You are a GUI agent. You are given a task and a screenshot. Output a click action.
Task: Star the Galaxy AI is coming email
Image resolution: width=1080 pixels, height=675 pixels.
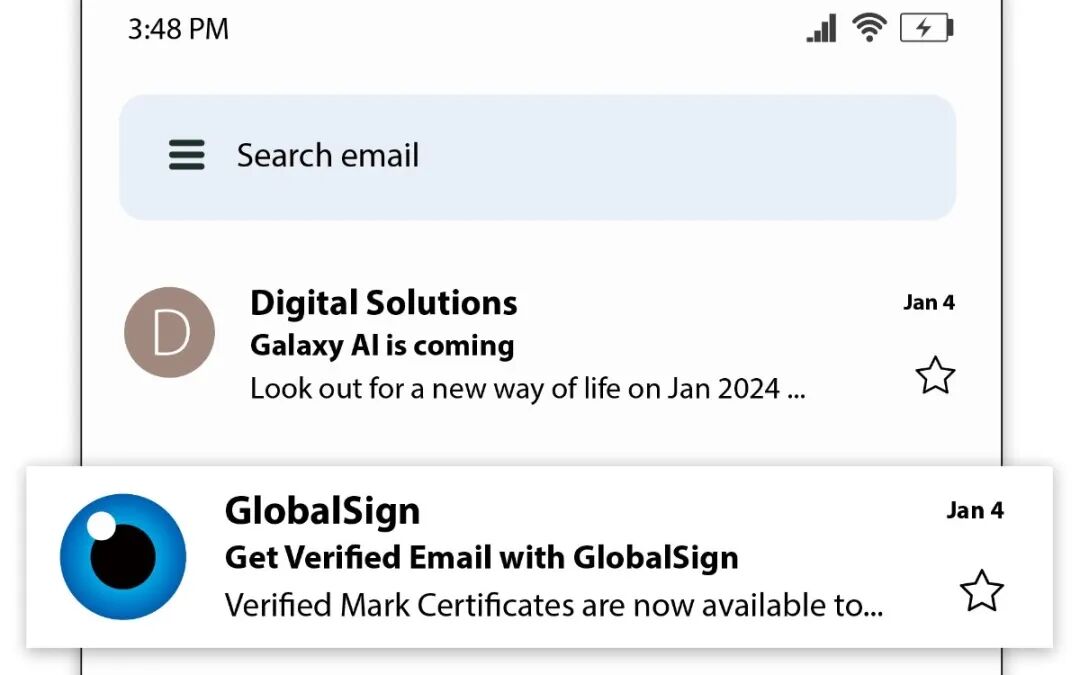click(x=935, y=376)
